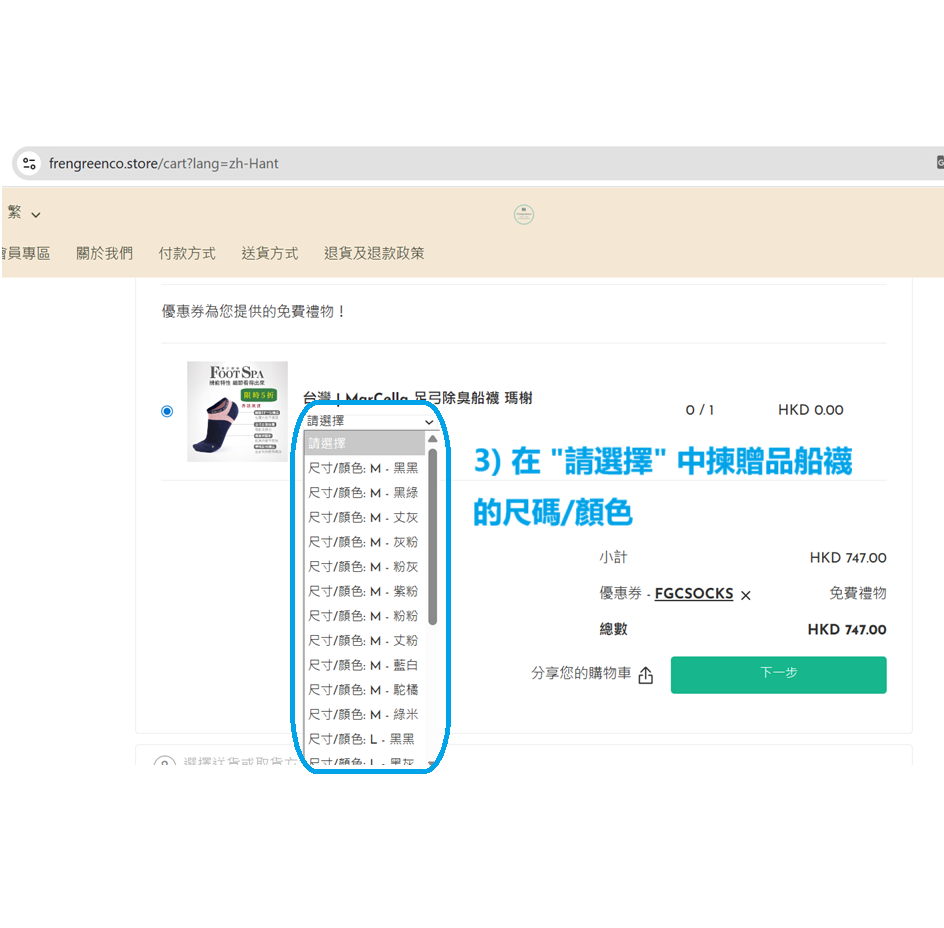Choose option 尺寸/顏色: M - 藍白
944x928 pixels.
[363, 665]
